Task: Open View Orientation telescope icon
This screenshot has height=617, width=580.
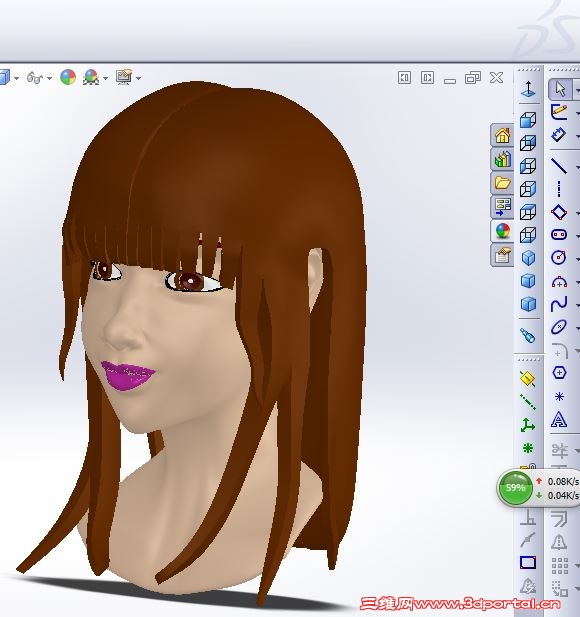Action: tap(527, 336)
